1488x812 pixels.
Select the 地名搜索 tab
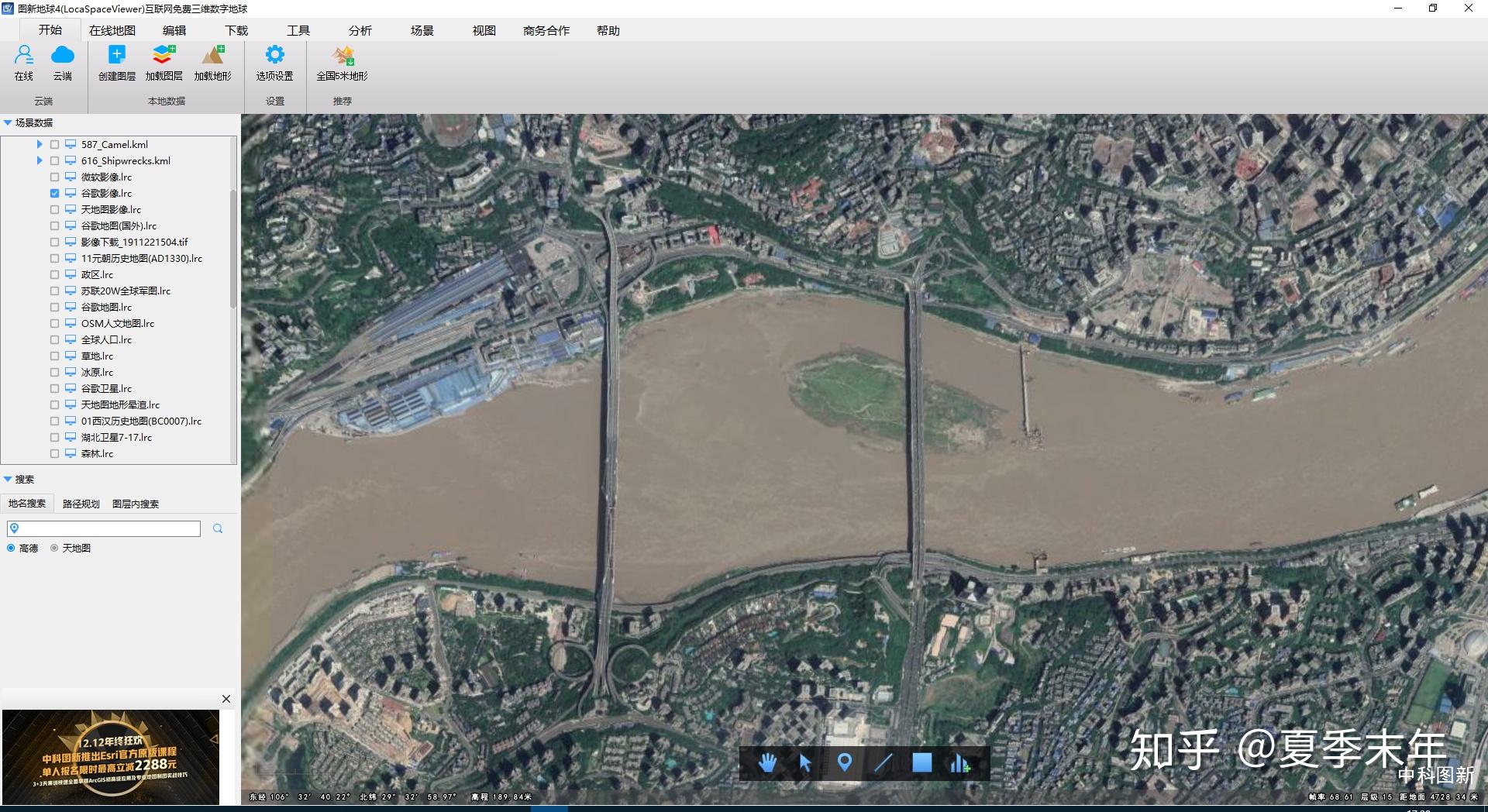point(27,504)
